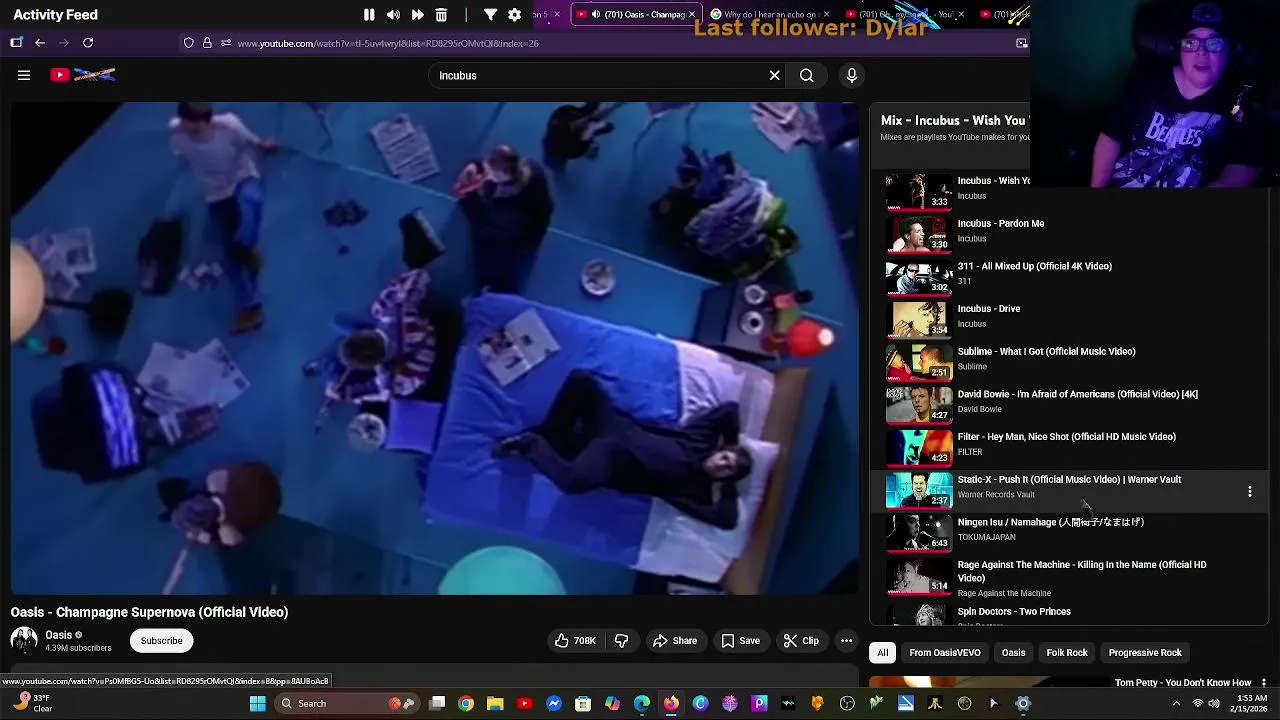Play Spin Doctors - Two Princes
Viewport: 1280px width, 720px height.
coord(1070,613)
